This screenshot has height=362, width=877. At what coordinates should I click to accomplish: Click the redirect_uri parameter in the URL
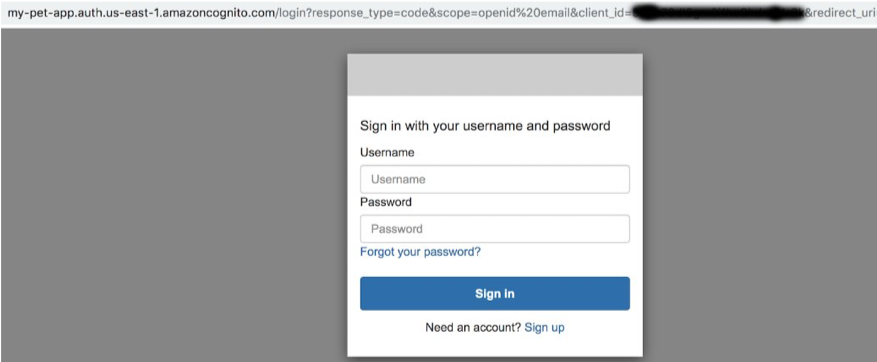click(841, 12)
